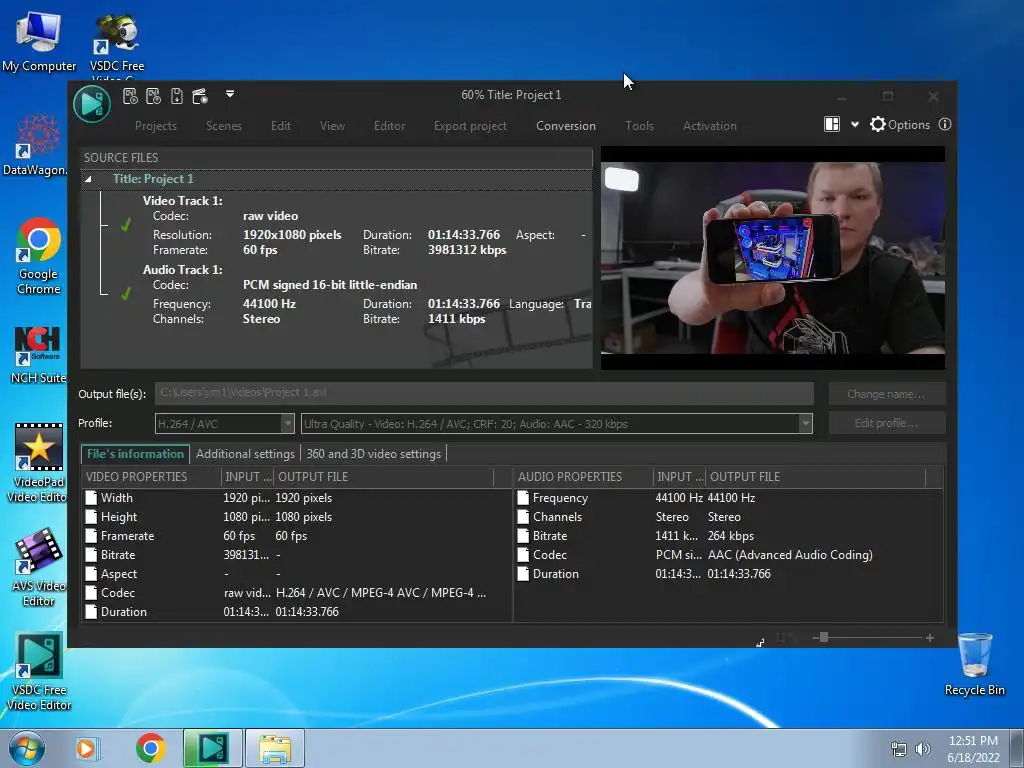1024x768 pixels.
Task: Click the second project icon in quick access toolbar
Action: [153, 97]
